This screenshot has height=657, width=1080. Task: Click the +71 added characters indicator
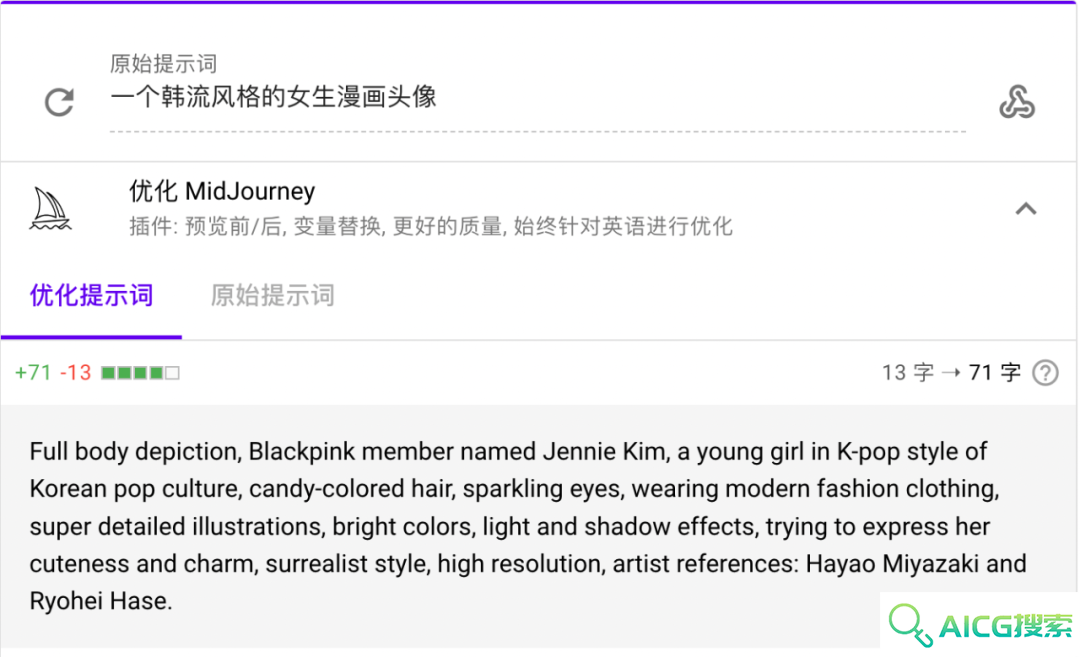[x=33, y=373]
